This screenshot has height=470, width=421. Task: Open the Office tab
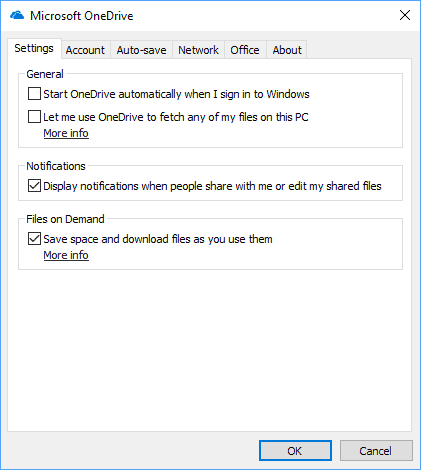click(x=245, y=50)
